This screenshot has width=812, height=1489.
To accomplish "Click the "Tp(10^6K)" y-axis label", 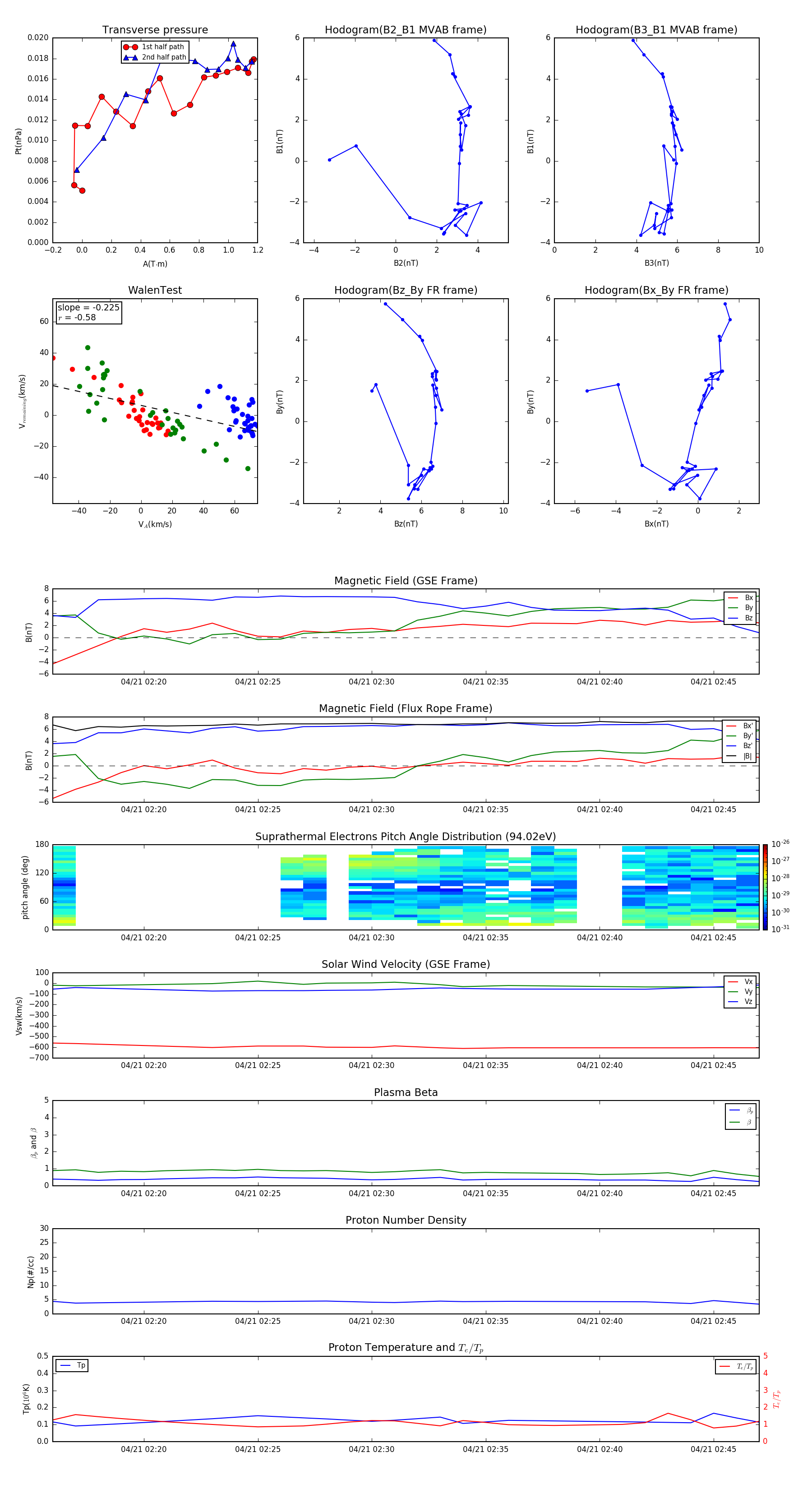I will tap(26, 1399).
